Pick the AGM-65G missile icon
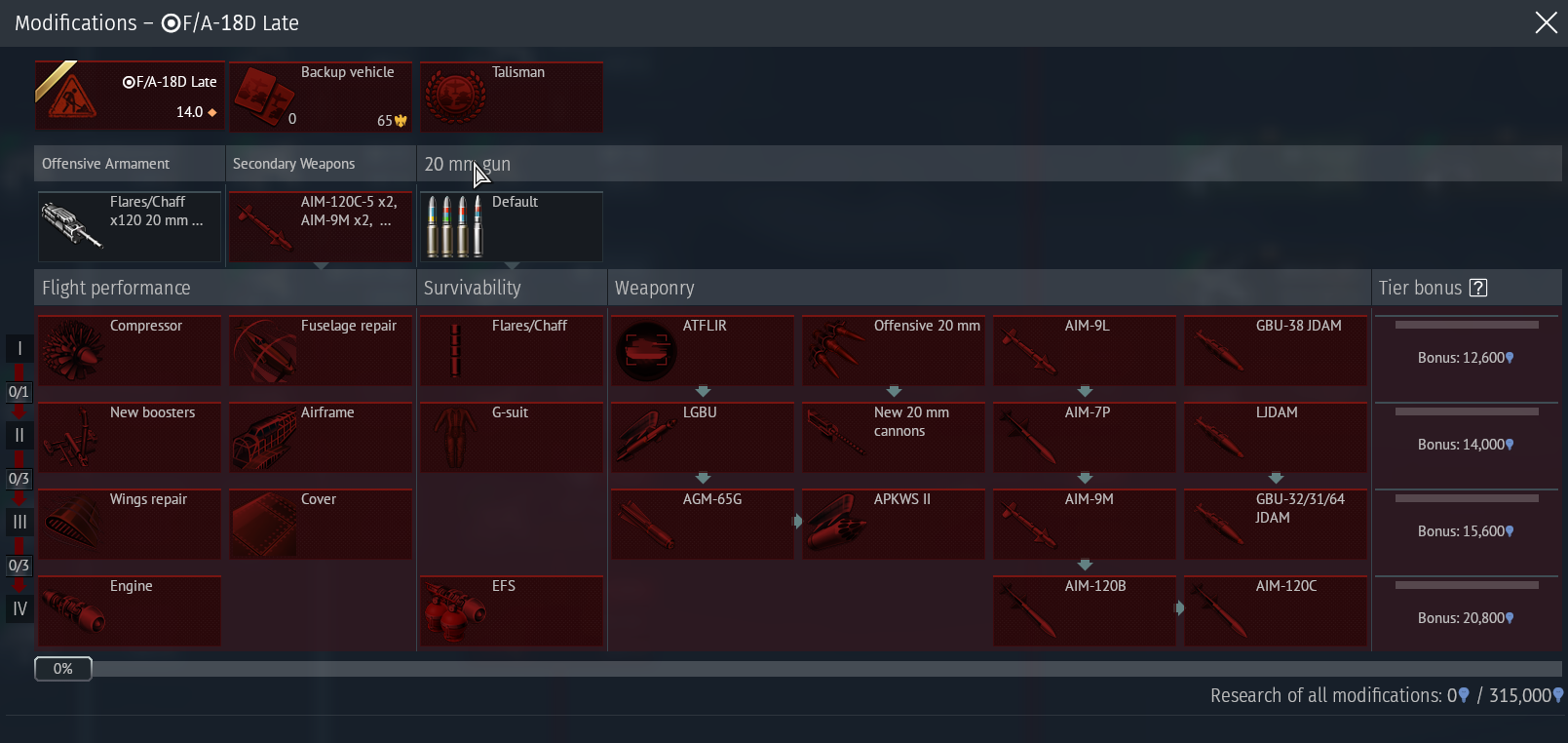The height and width of the screenshot is (743, 1568). click(x=646, y=524)
